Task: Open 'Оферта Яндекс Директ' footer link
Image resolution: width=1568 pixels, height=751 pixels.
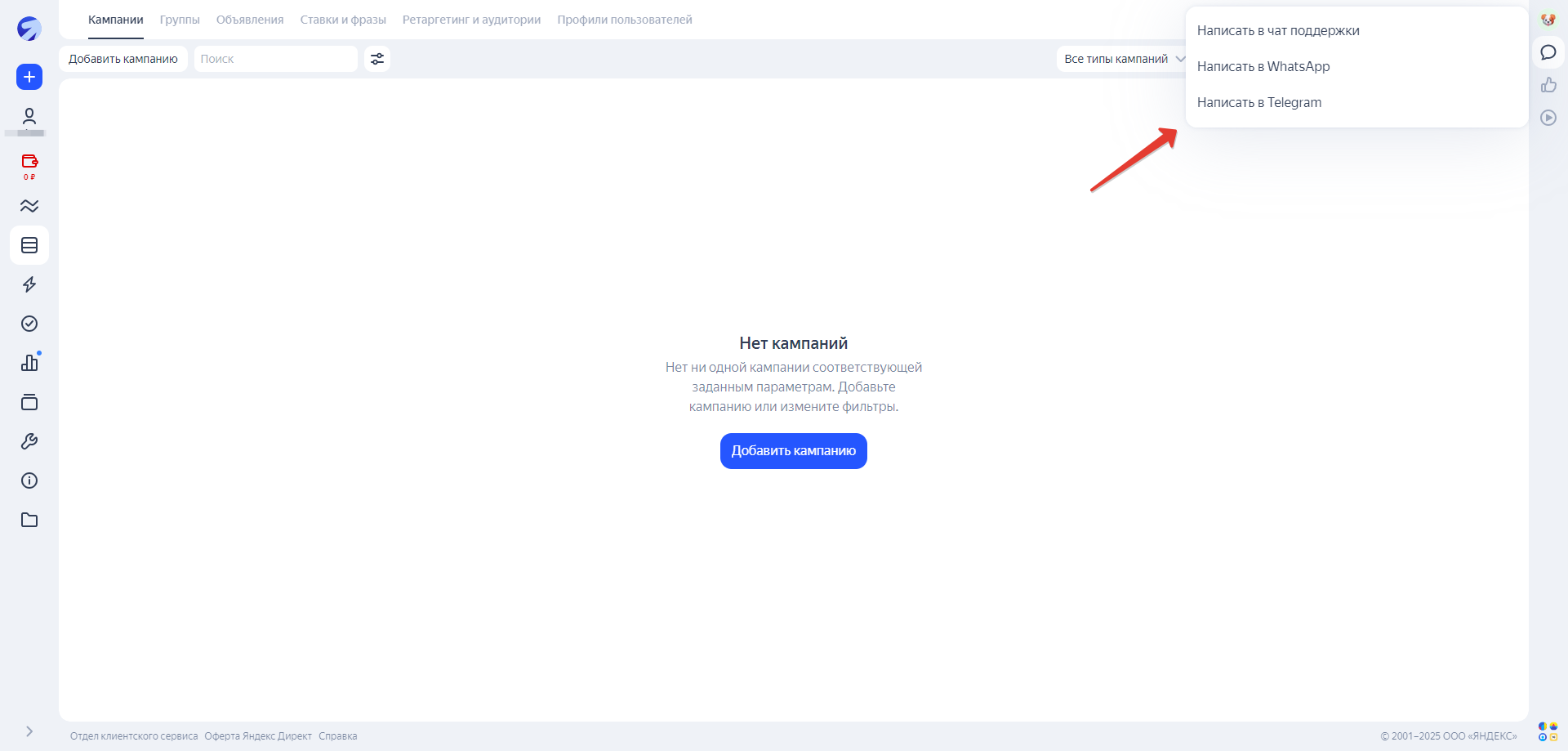Action: tap(258, 736)
